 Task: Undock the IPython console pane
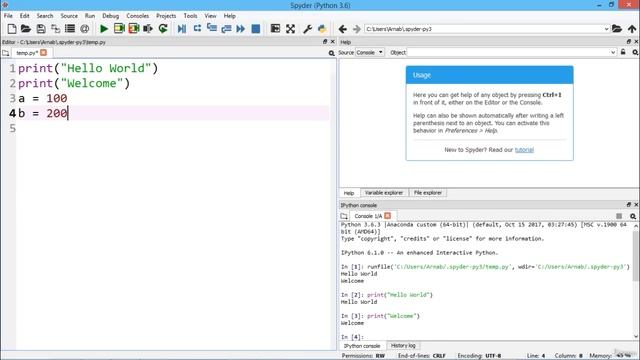coord(629,204)
